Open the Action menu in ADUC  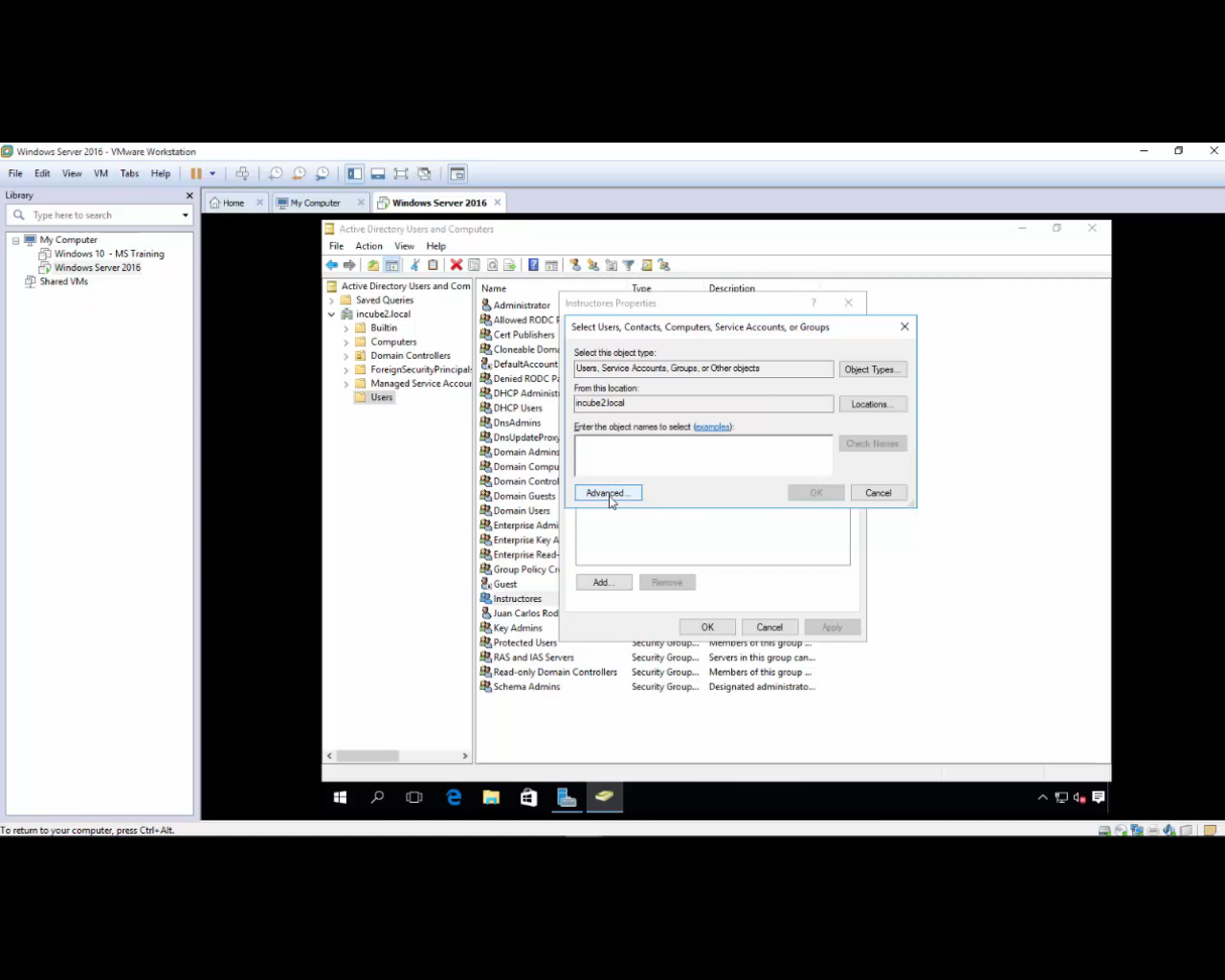pyautogui.click(x=368, y=246)
